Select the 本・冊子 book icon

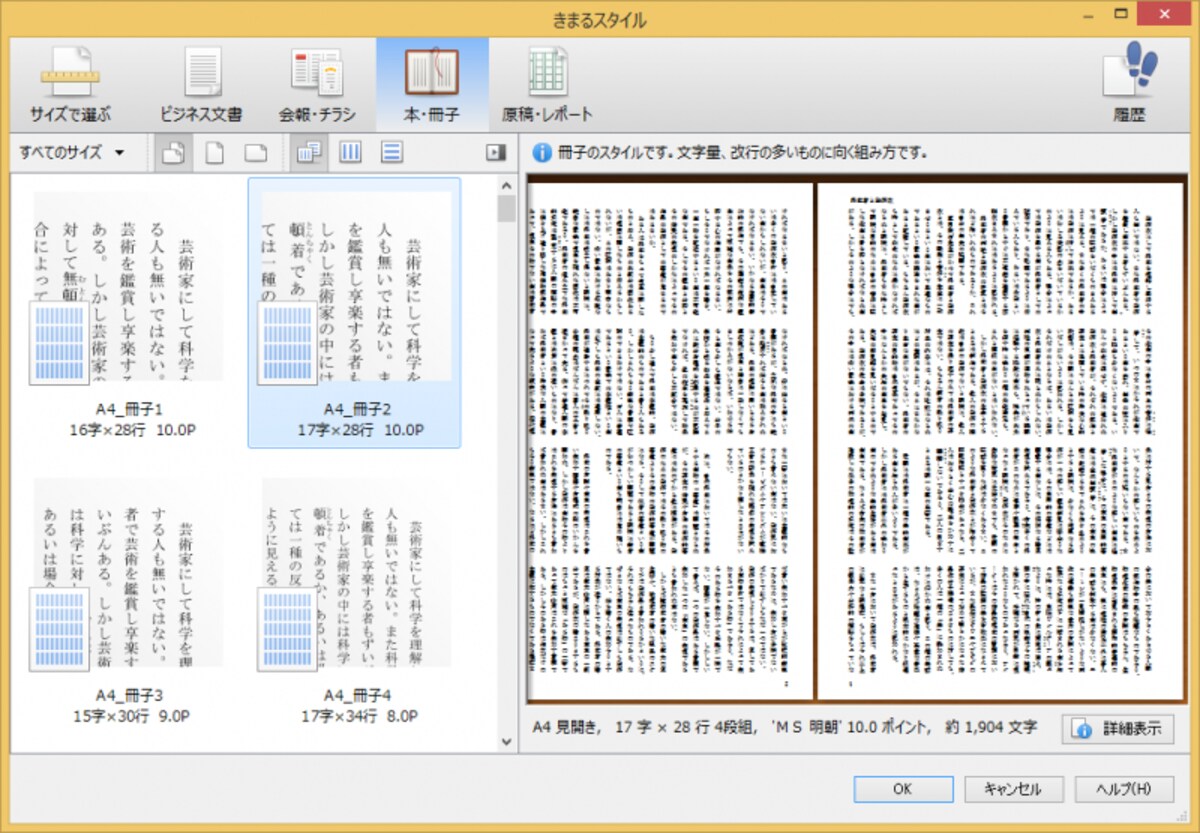tap(431, 72)
